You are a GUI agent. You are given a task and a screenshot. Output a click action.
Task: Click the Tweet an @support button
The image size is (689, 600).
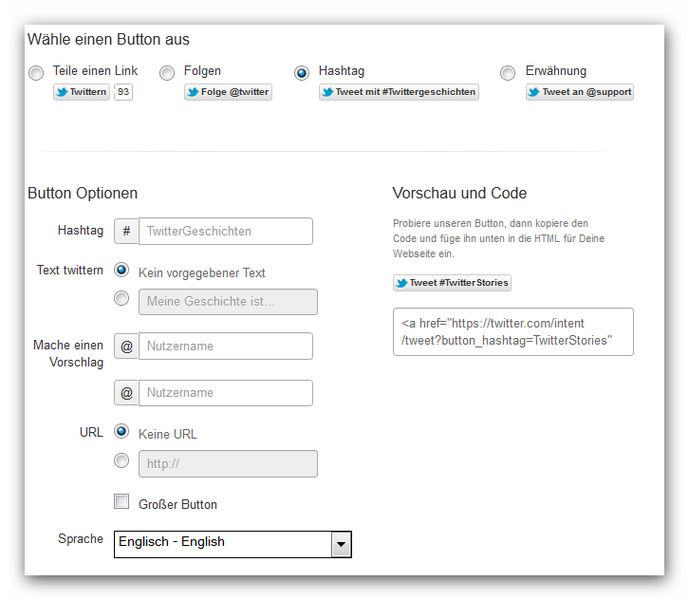tap(580, 92)
